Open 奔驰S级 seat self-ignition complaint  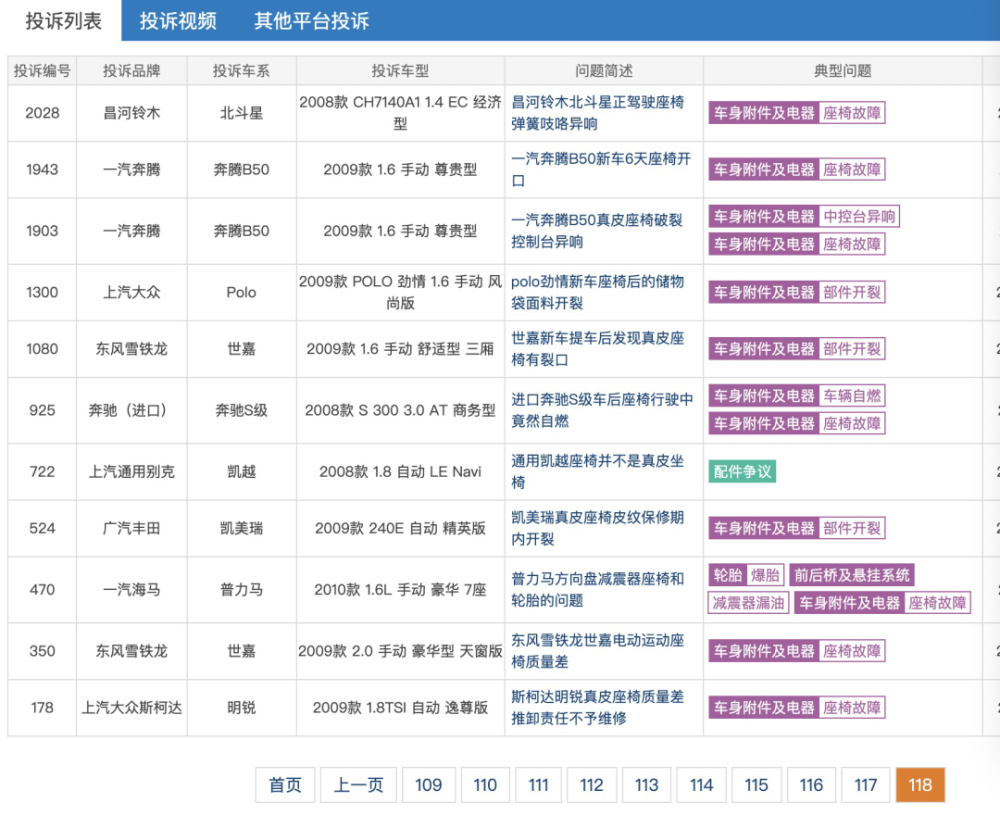pos(602,410)
